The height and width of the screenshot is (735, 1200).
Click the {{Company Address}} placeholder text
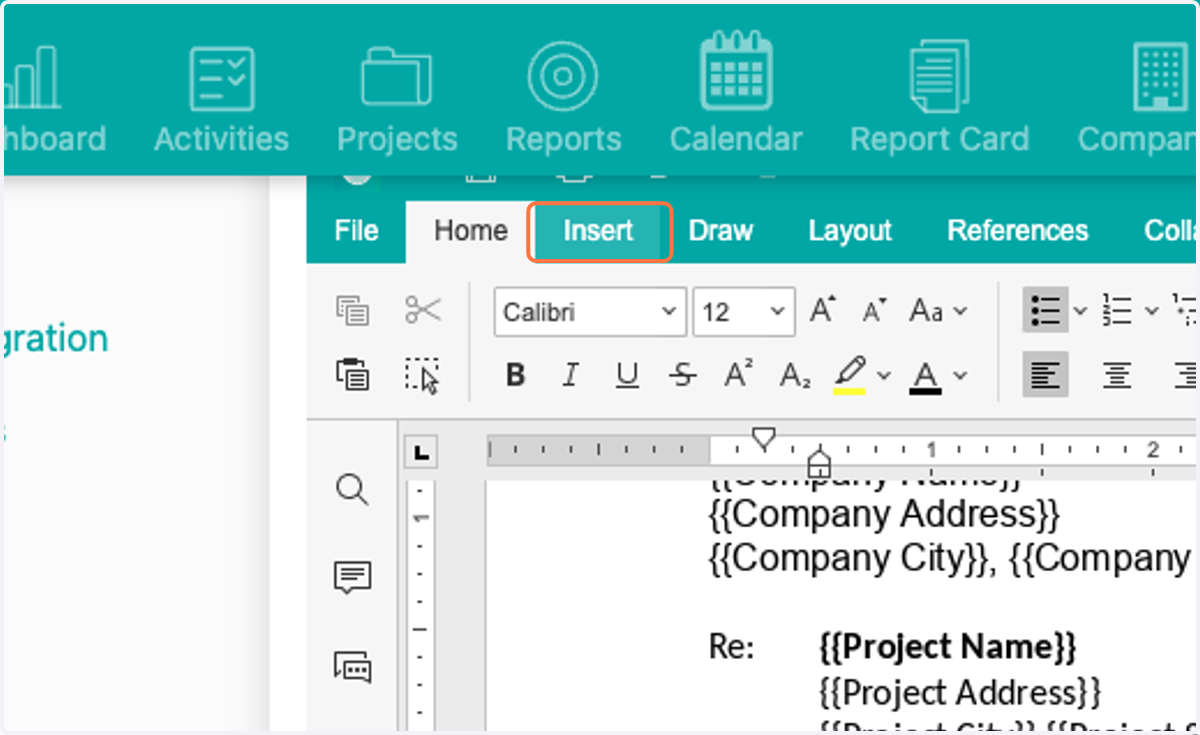point(884,514)
